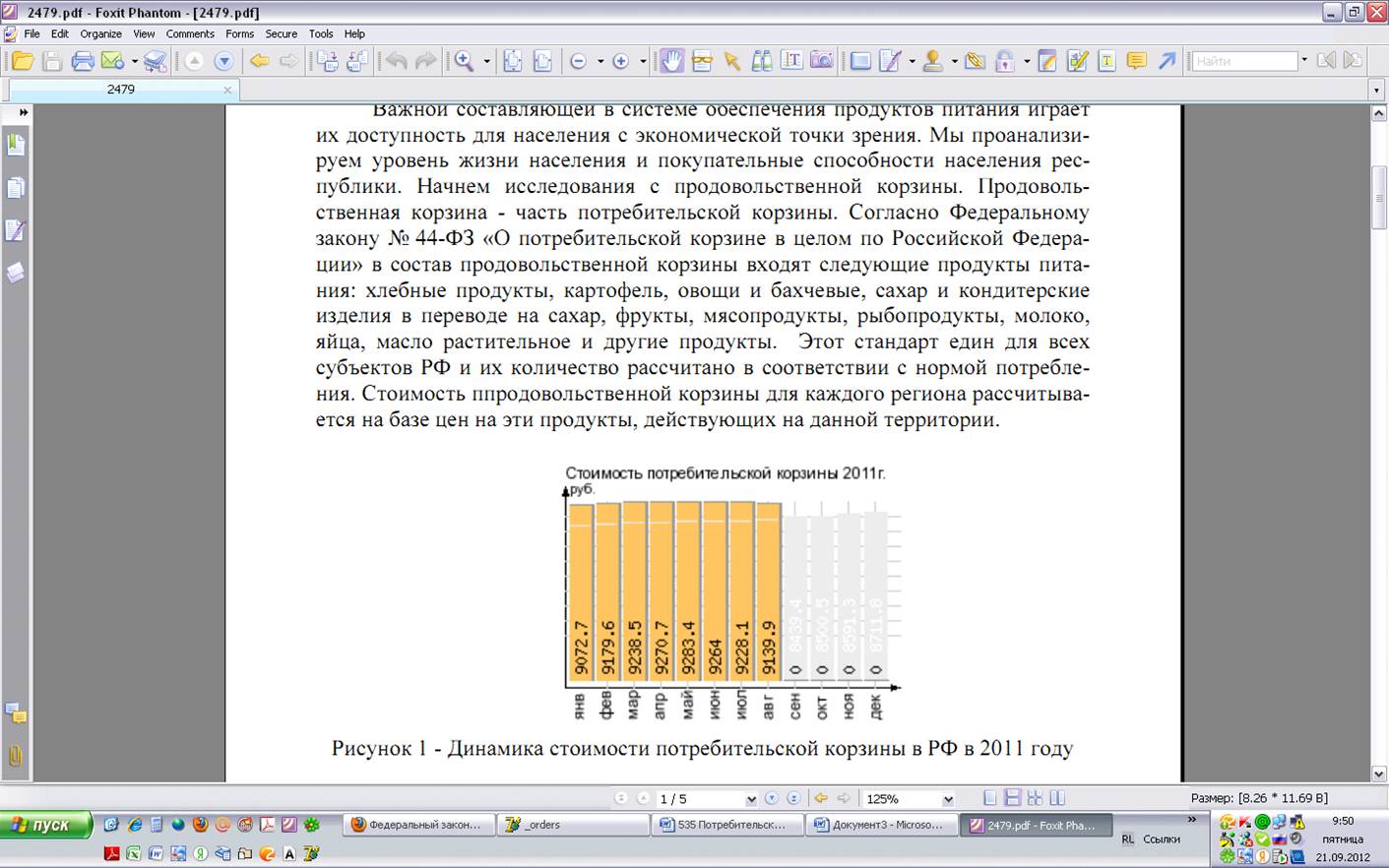Open the 125% zoom level dropdown
This screenshot has width=1389, height=868.
coord(948,799)
